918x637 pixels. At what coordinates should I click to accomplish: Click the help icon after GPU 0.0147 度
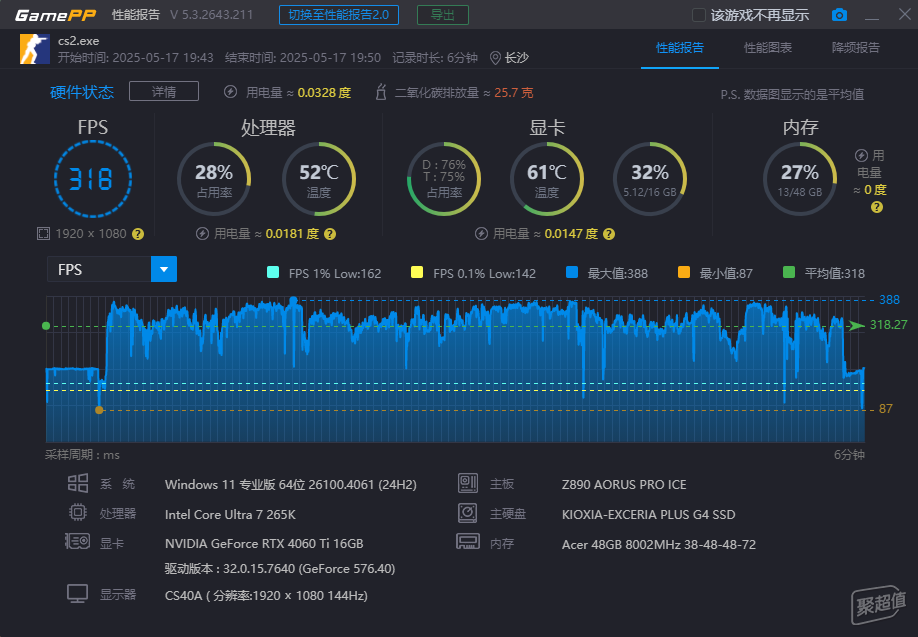pos(609,234)
